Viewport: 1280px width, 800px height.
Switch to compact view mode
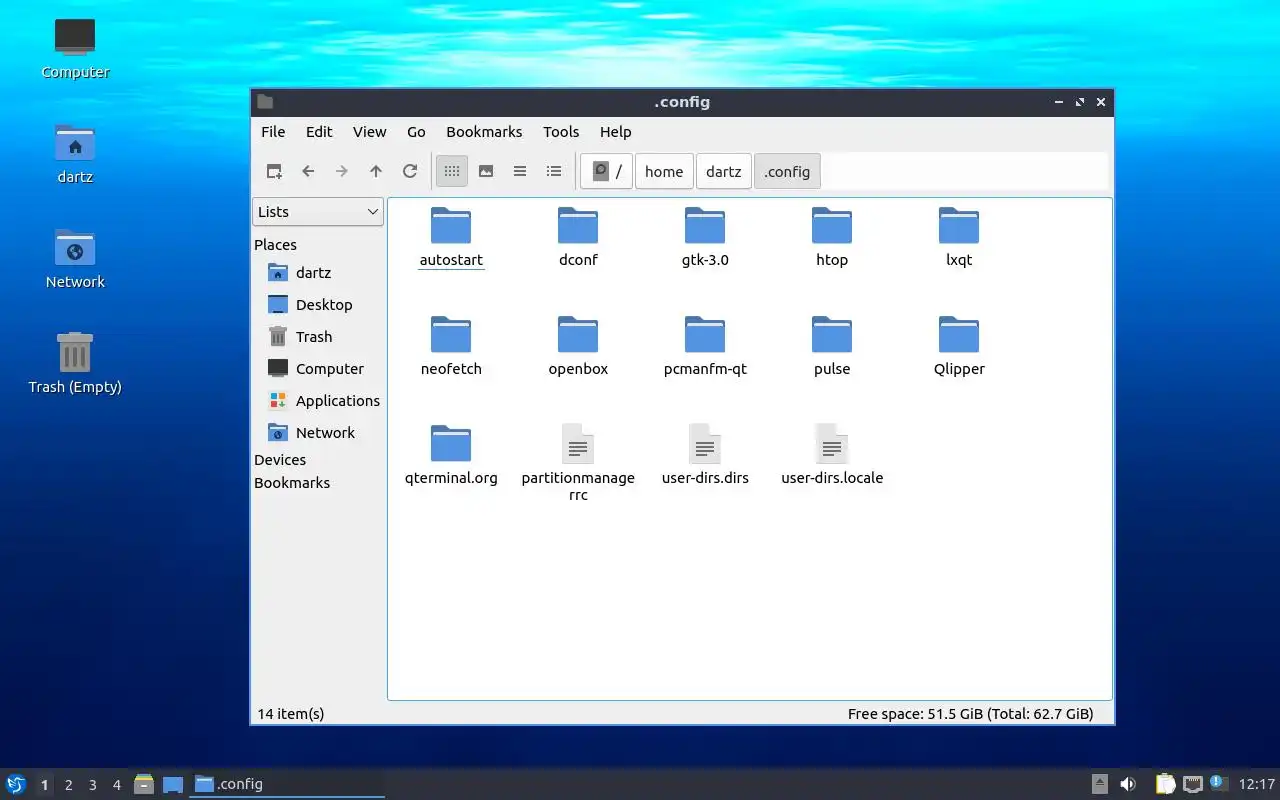point(520,171)
